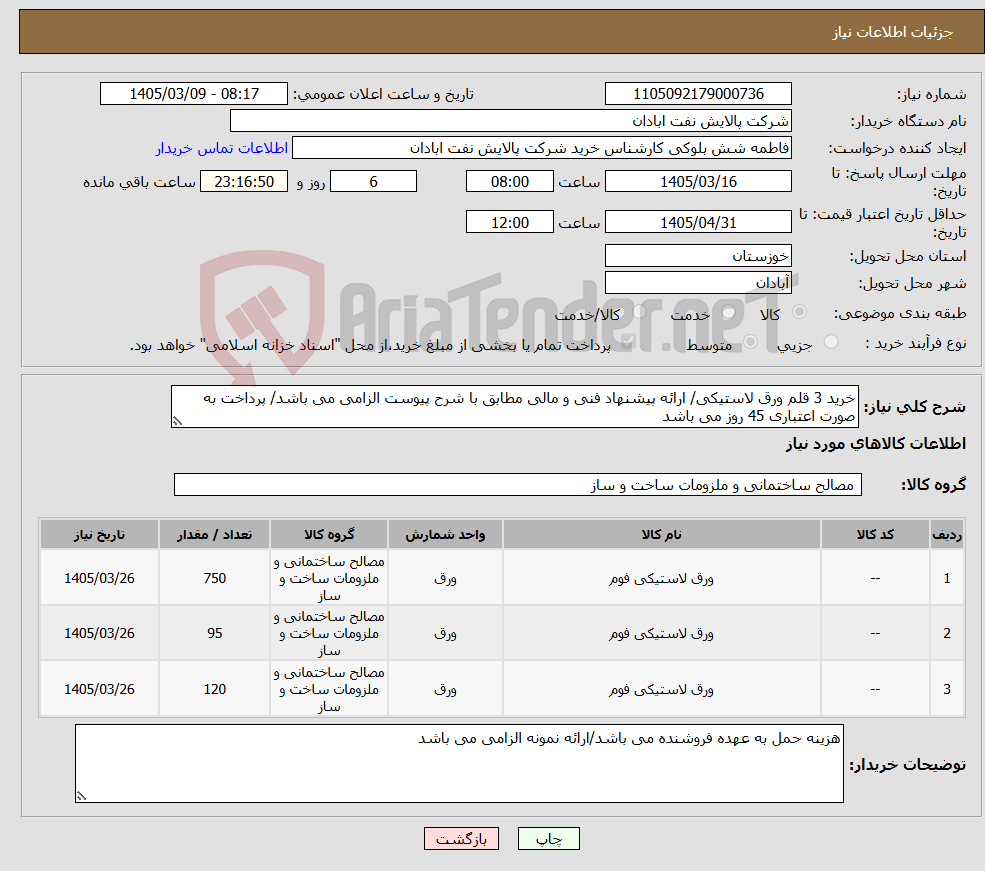
Task: Click the price validity date 1405/04/31
Action: click(x=698, y=222)
